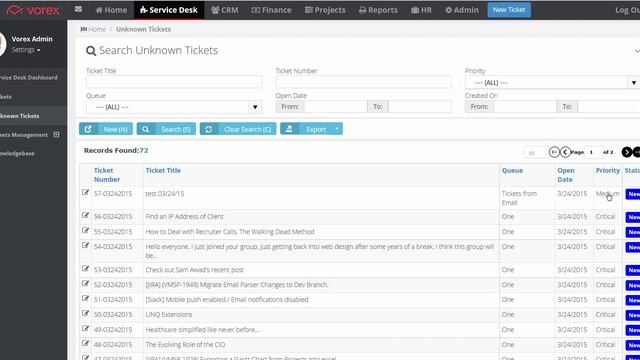640x360 pixels.
Task: Edit ticket 50-03242015 via pencil icon
Action: coord(85,313)
